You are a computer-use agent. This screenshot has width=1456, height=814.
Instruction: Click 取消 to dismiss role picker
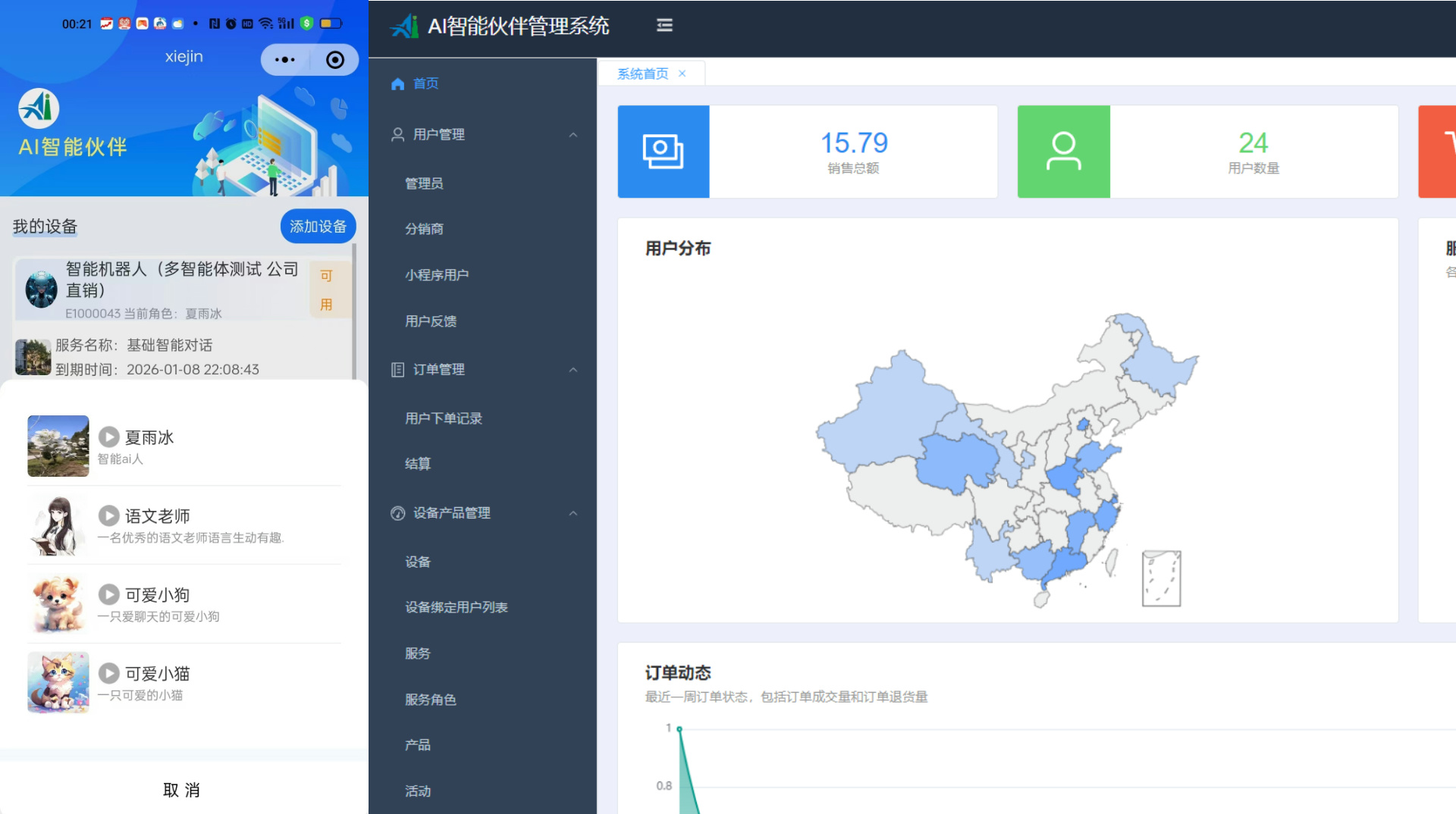[182, 790]
